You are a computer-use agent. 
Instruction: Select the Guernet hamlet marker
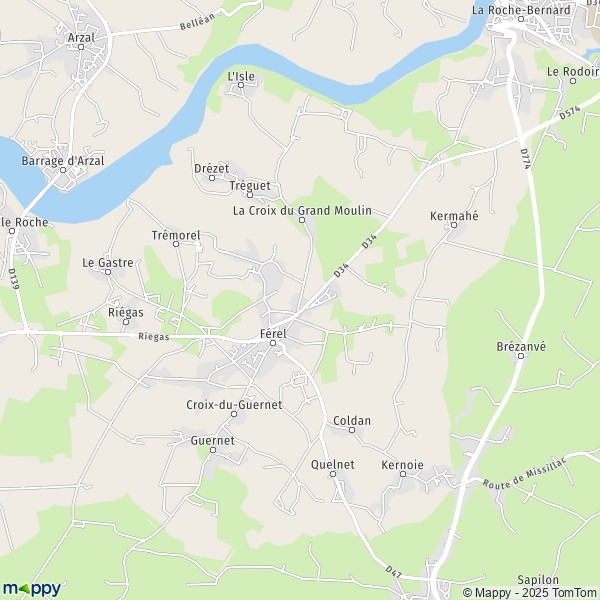[213, 450]
